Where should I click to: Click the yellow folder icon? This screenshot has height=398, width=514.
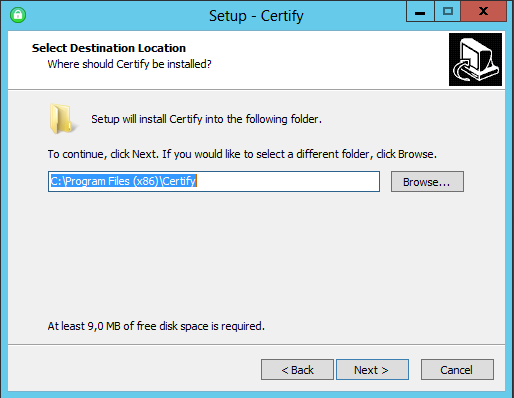62,119
